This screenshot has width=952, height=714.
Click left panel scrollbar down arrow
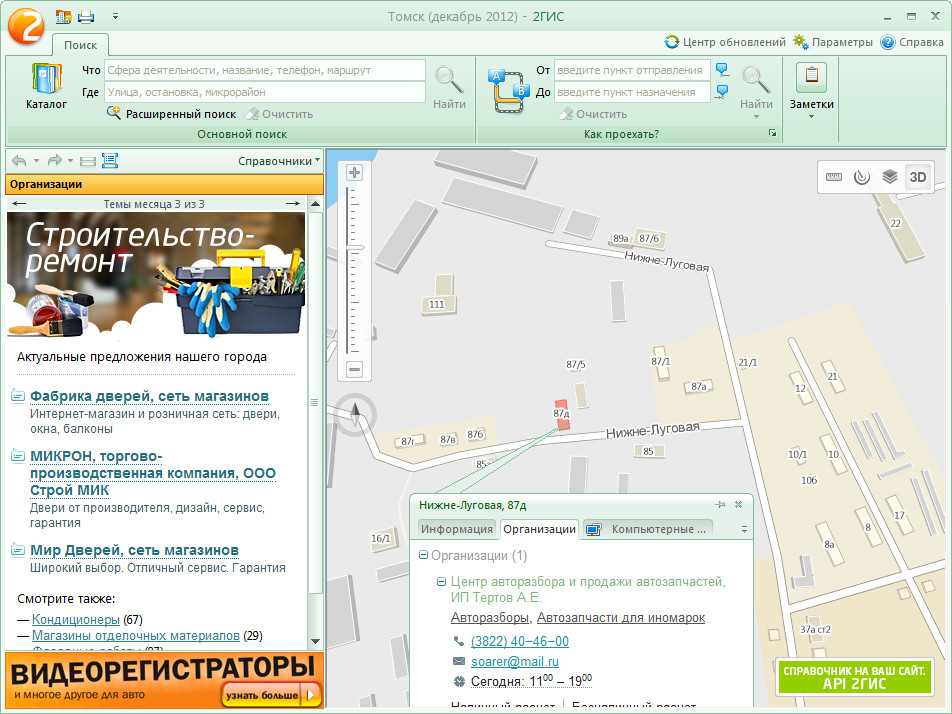[315, 641]
